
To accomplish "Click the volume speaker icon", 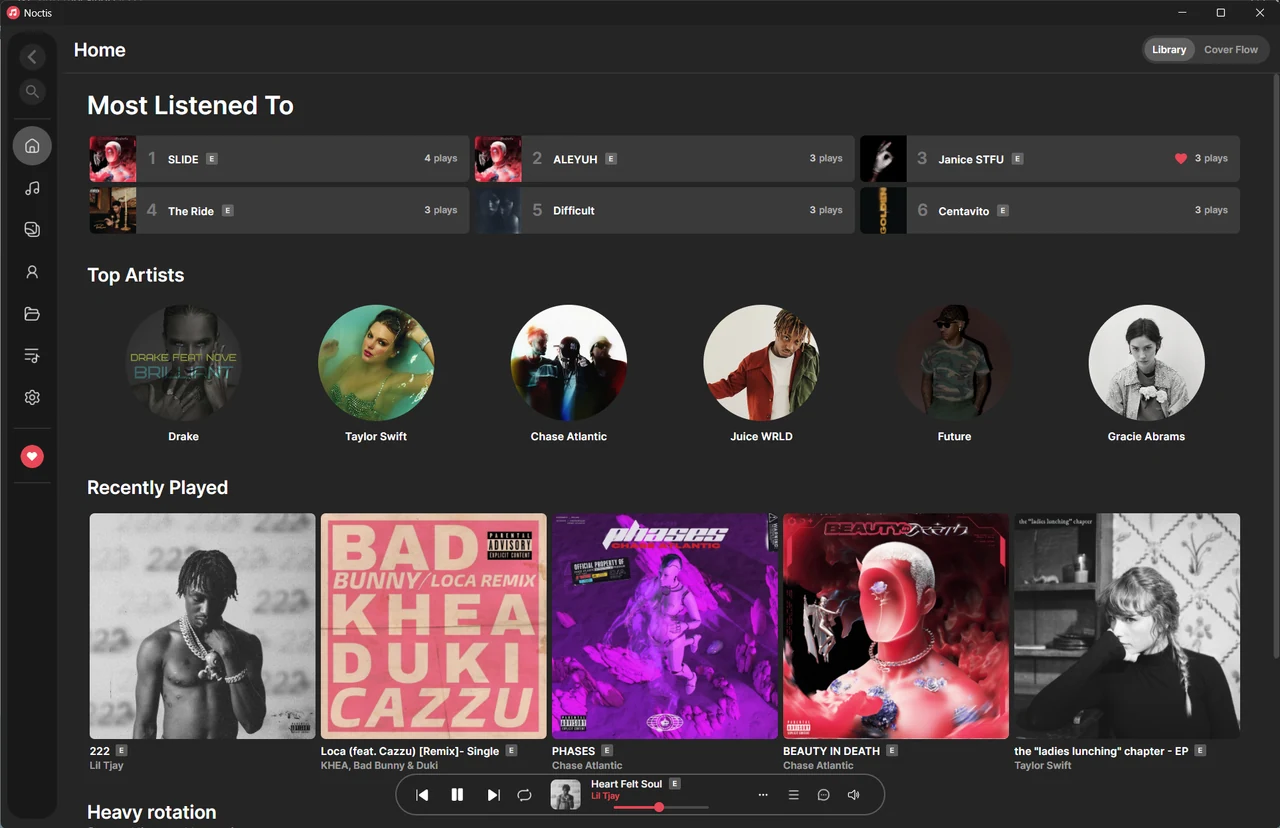I will click(854, 795).
